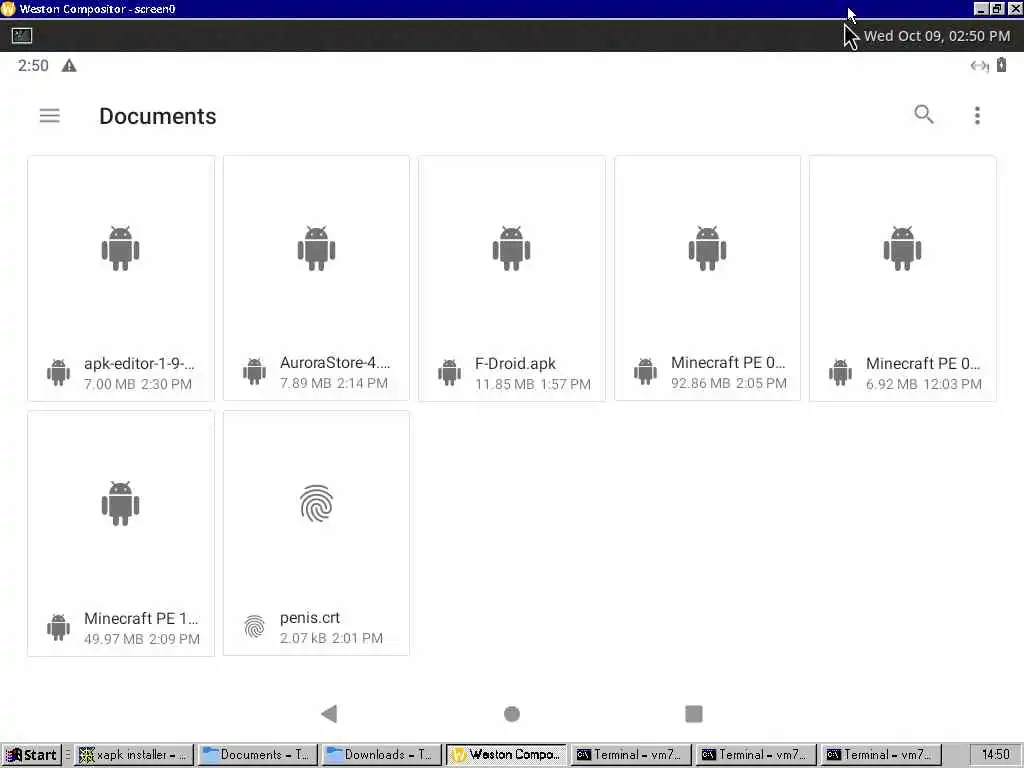
Task: Open the F-Droid.apk large Android icon
Action: pos(511,248)
